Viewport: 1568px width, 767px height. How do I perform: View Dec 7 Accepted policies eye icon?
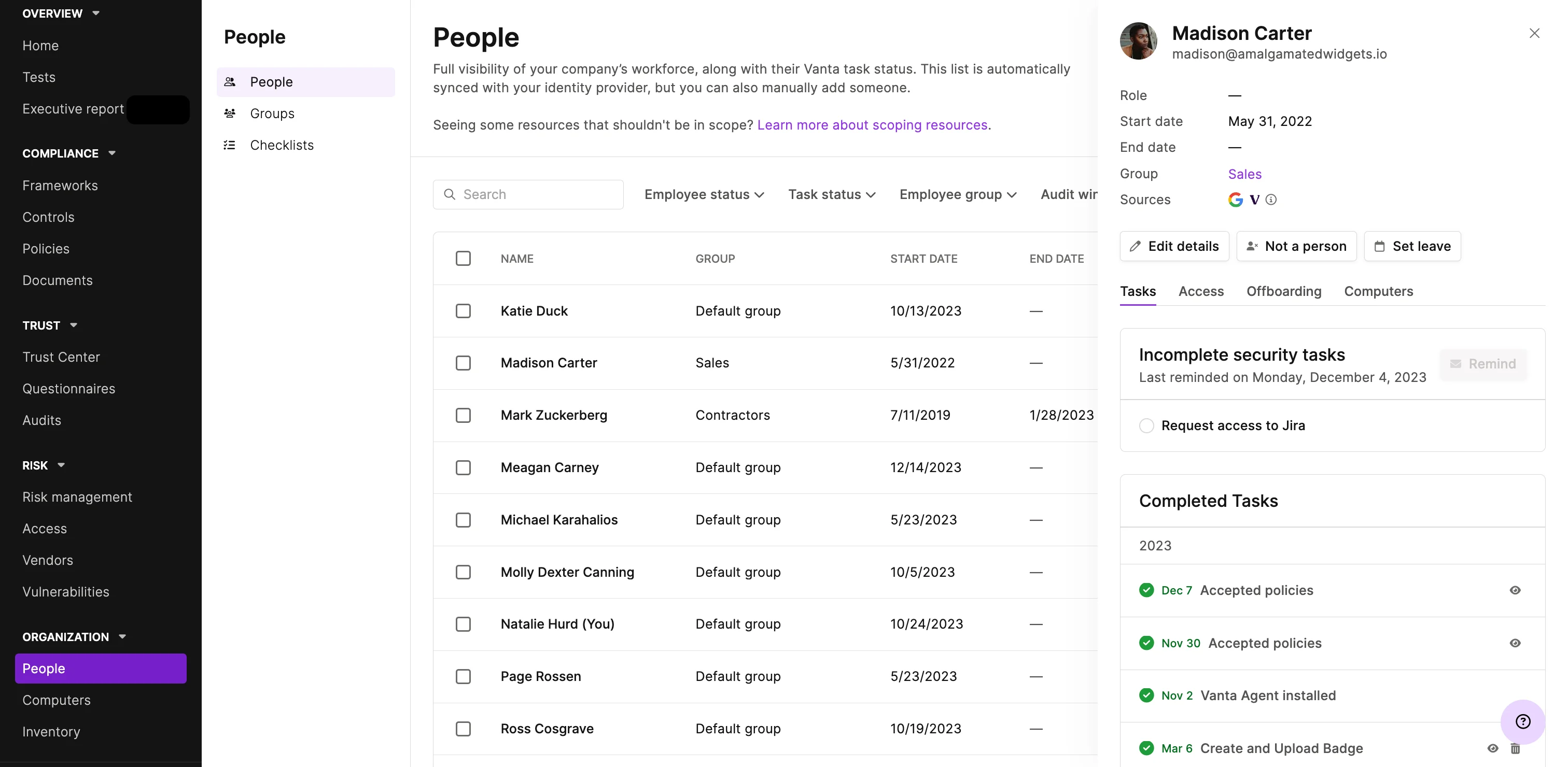(x=1515, y=590)
